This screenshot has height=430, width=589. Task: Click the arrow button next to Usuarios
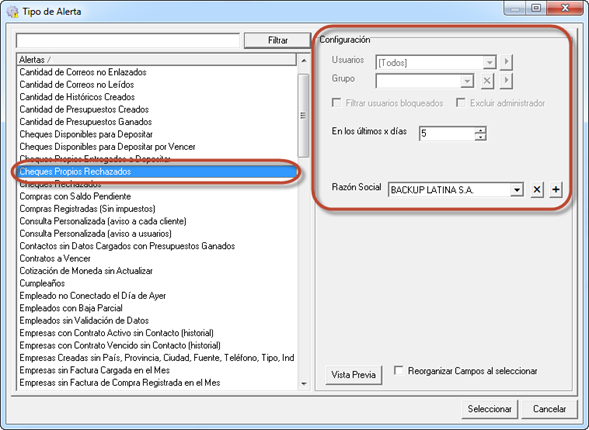click(x=506, y=62)
